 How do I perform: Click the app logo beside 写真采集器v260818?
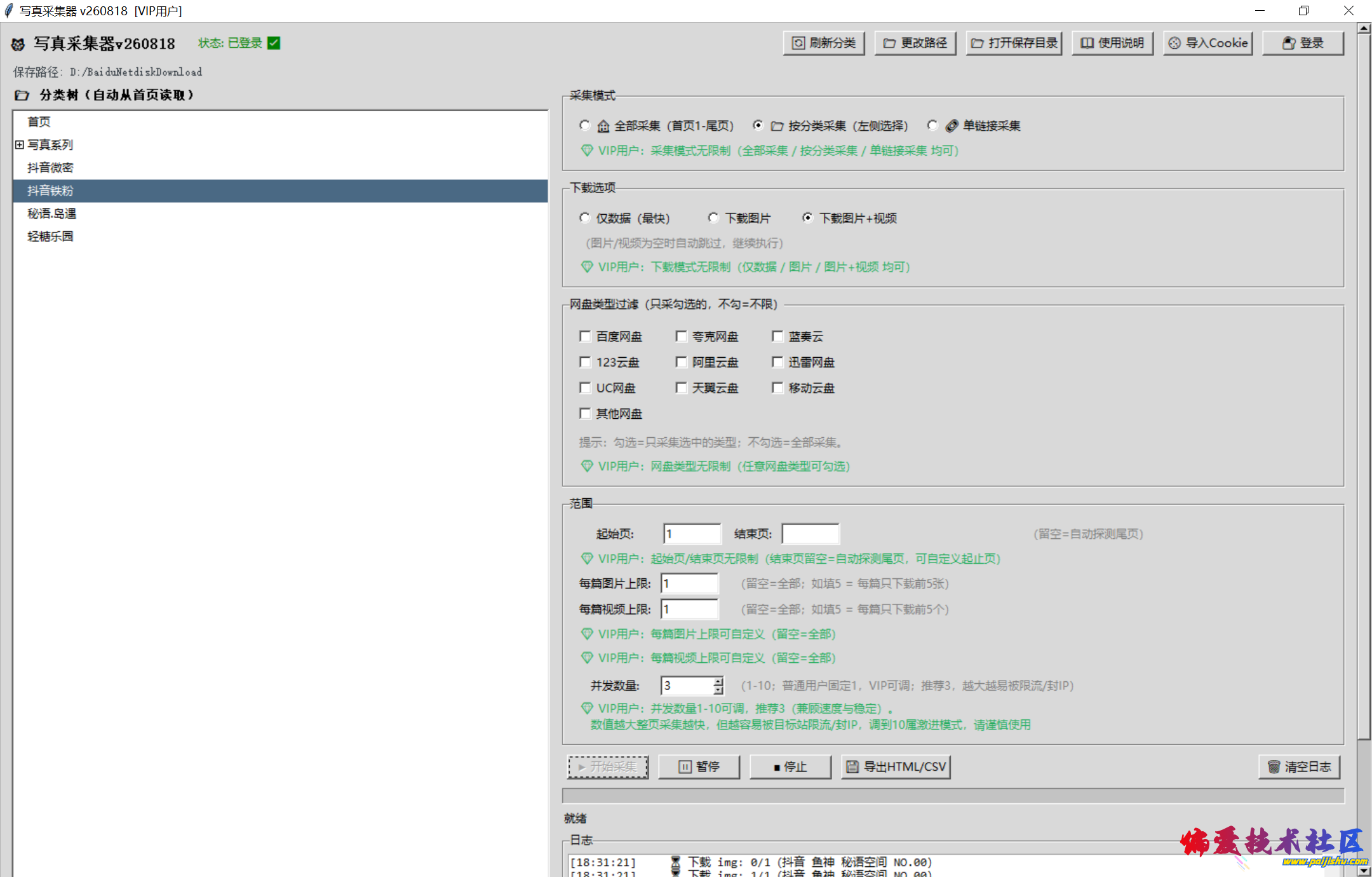tap(18, 44)
